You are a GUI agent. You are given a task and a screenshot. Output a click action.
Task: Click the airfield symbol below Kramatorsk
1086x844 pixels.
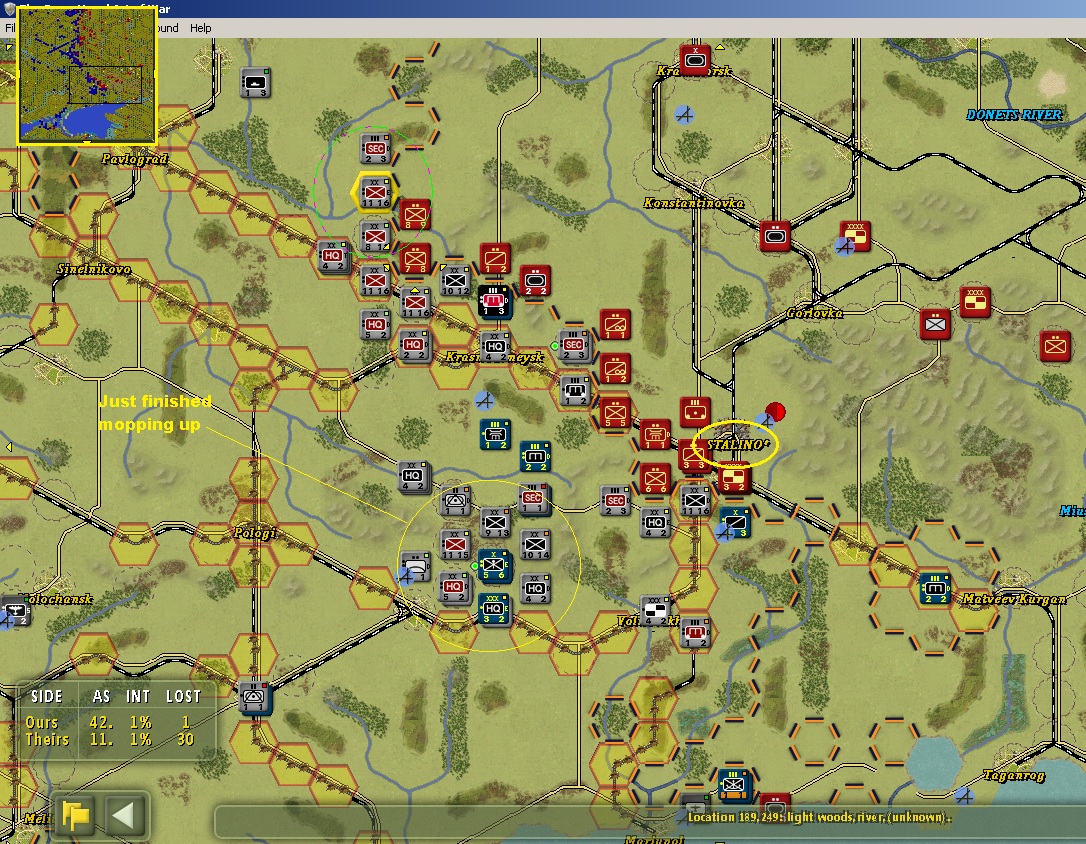coord(684,114)
